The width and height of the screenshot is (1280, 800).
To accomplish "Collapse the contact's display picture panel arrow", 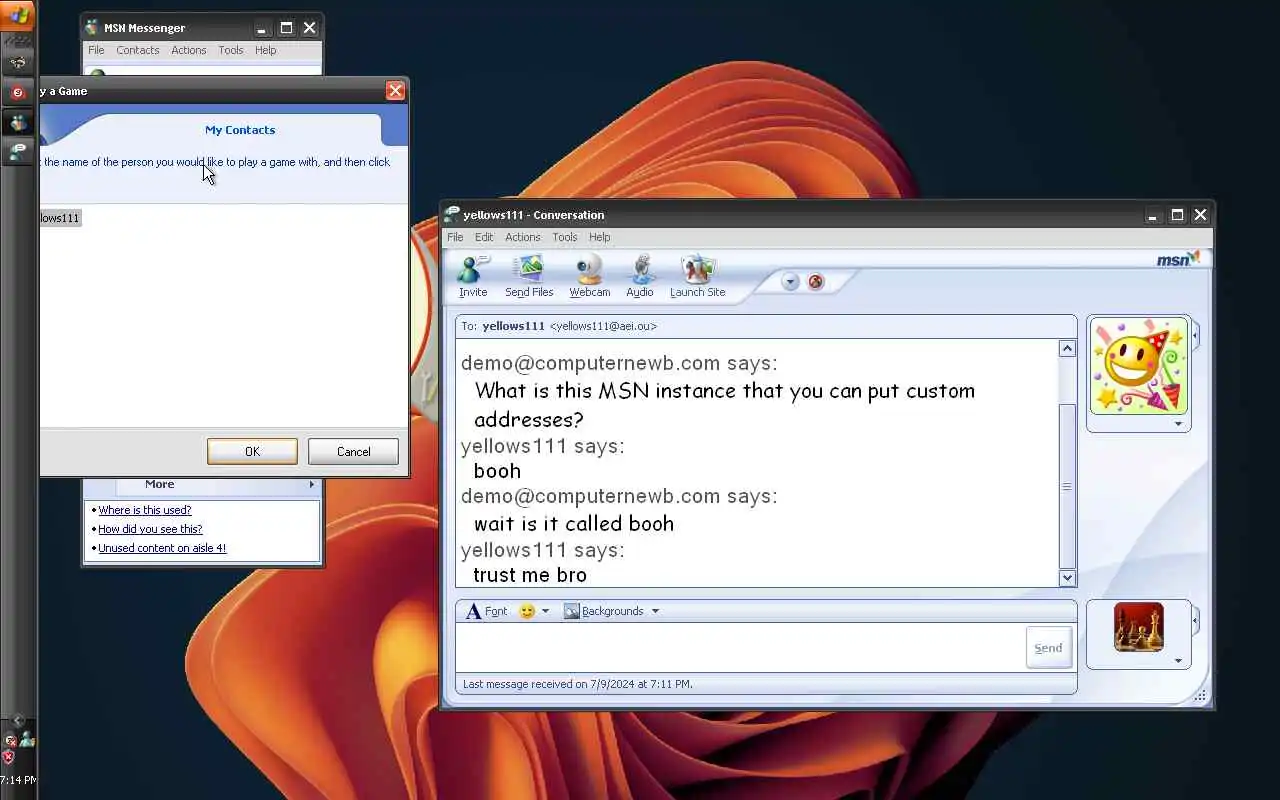I will tap(1195, 335).
